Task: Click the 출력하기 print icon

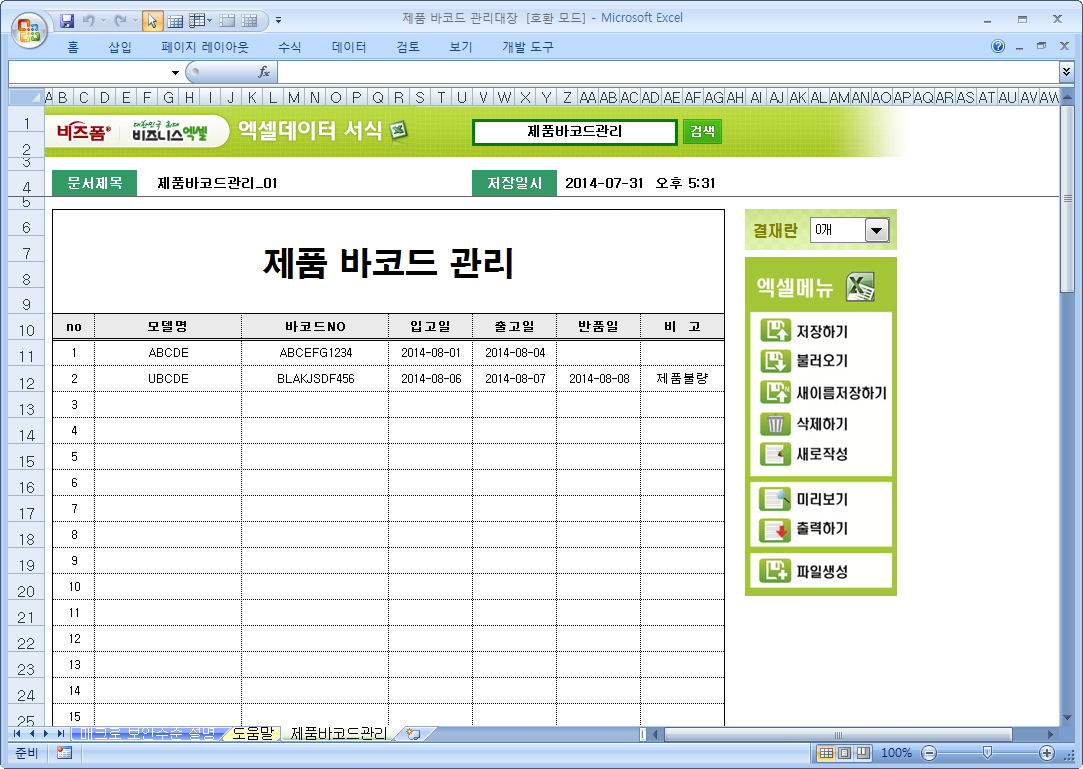Action: [x=775, y=529]
